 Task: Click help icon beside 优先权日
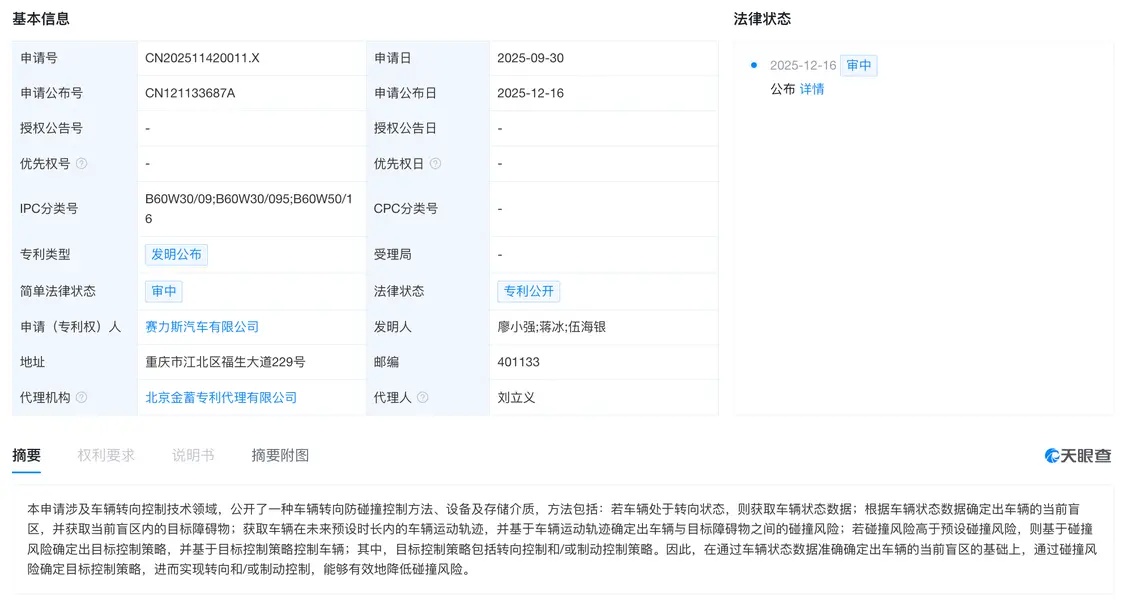(435, 164)
